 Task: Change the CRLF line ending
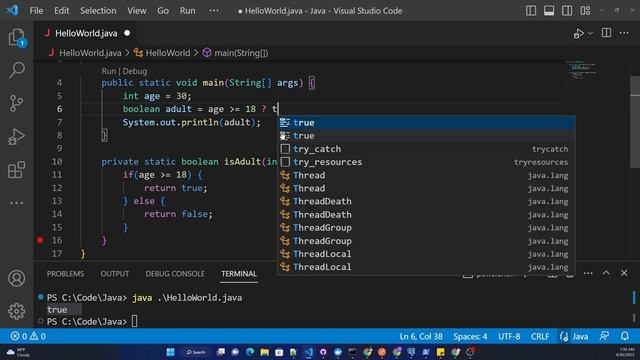540,336
